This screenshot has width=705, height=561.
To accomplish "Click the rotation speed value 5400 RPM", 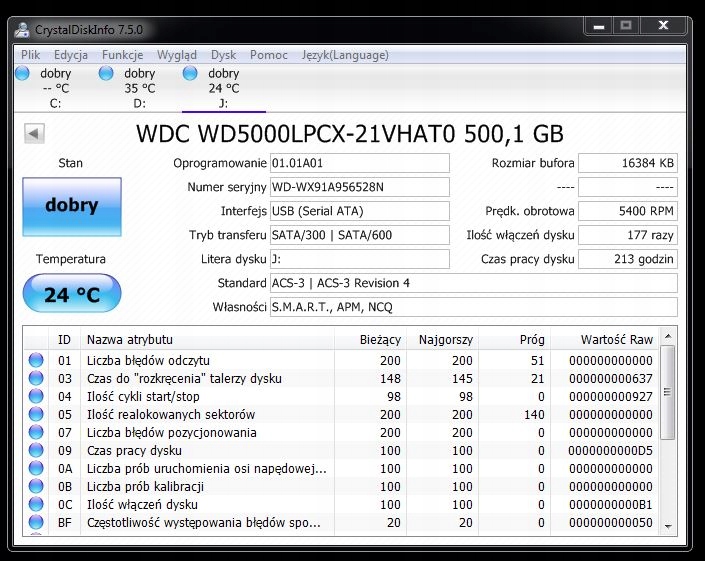I will (x=628, y=211).
